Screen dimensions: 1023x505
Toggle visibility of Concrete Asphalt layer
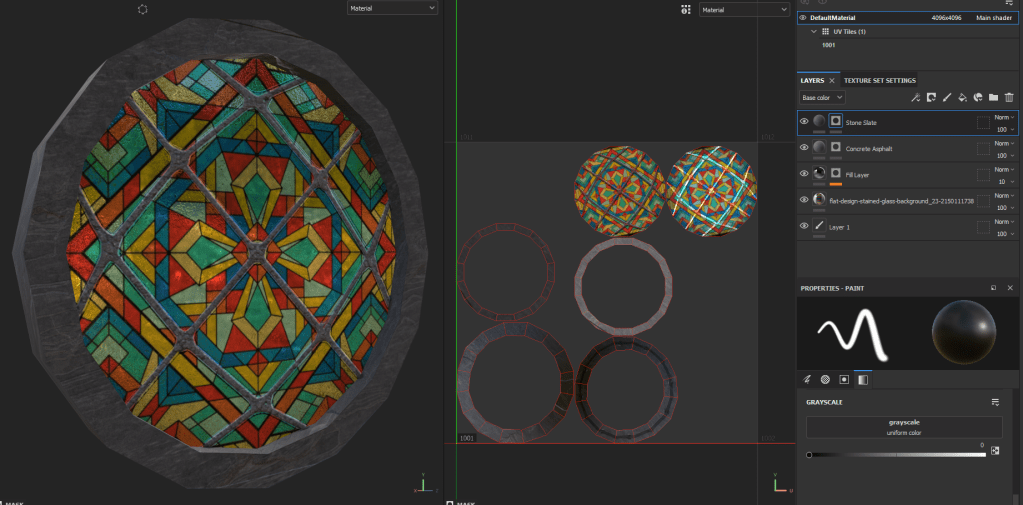pos(804,148)
